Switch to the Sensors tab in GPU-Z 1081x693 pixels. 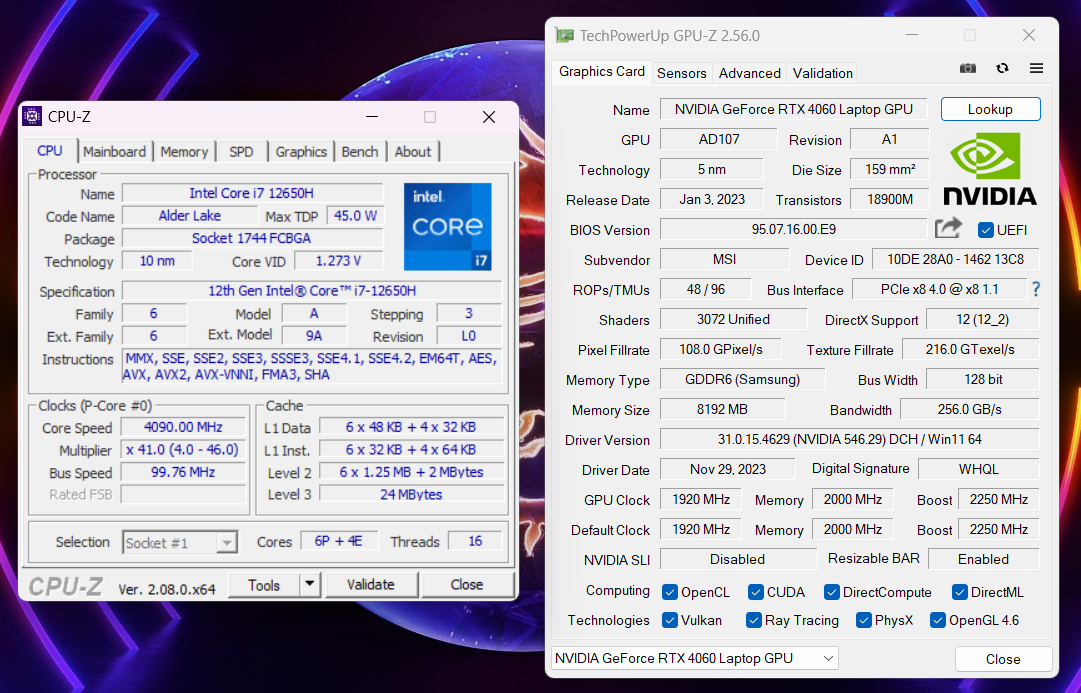[x=682, y=73]
